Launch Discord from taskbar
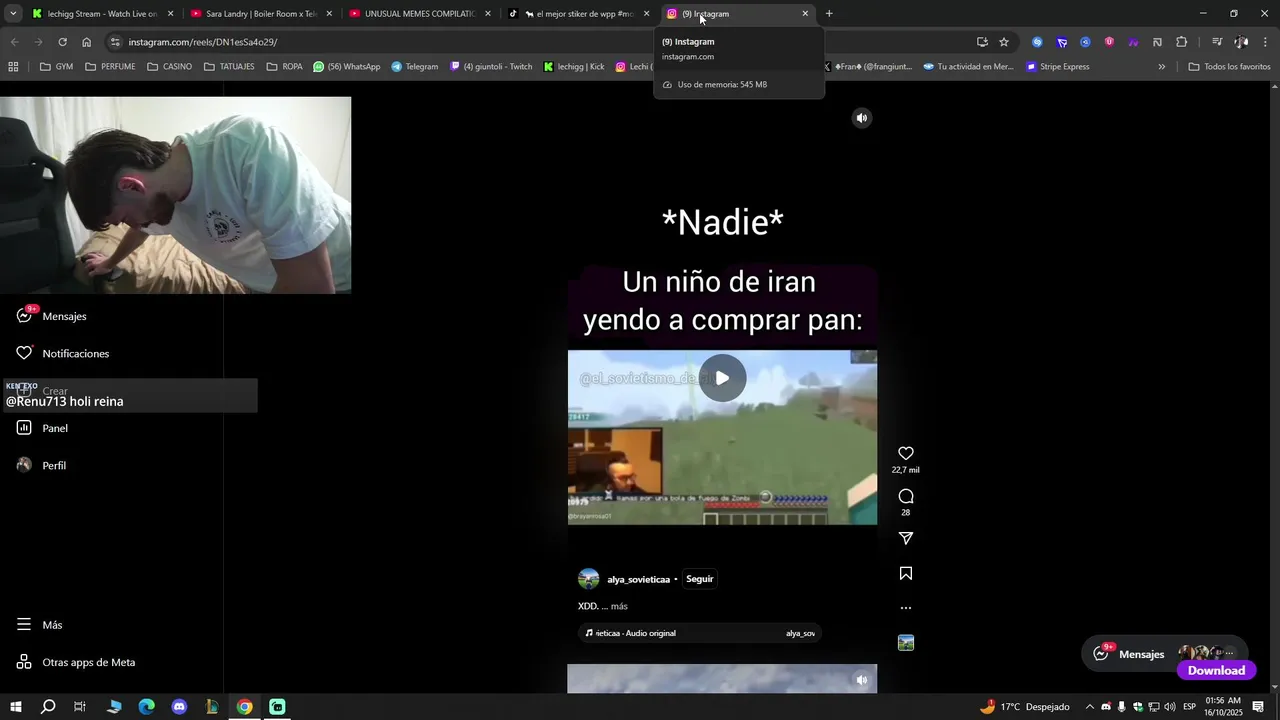1280x720 pixels. coord(179,707)
